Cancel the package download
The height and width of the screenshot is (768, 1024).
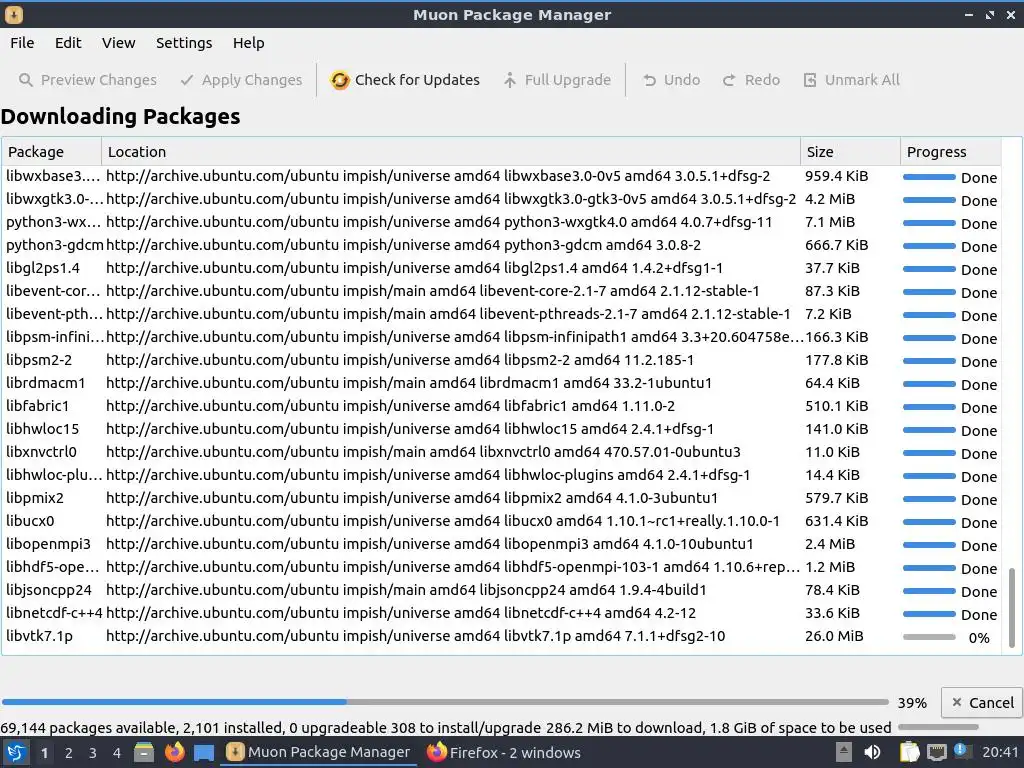tap(982, 703)
